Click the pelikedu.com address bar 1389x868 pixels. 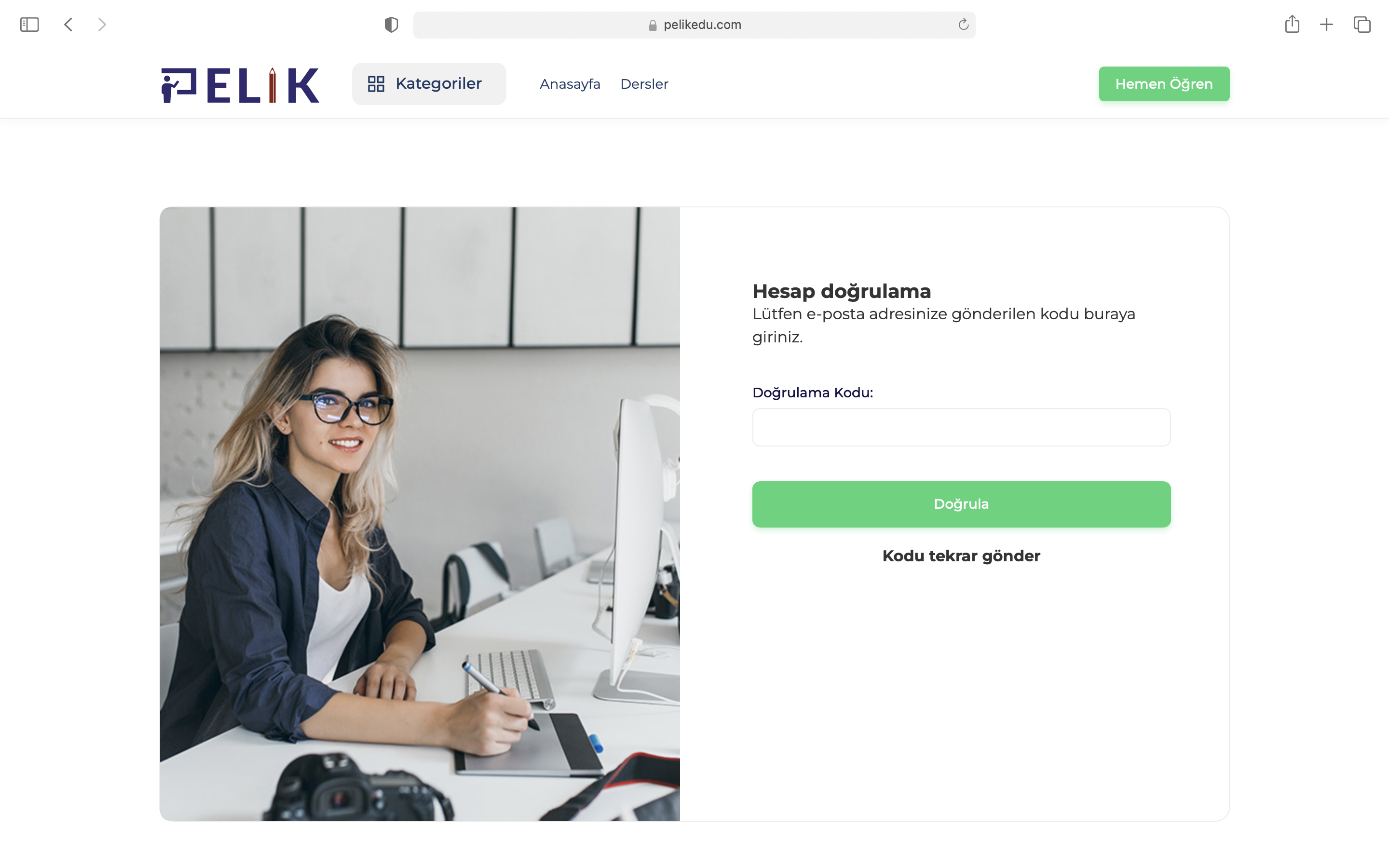tap(694, 25)
